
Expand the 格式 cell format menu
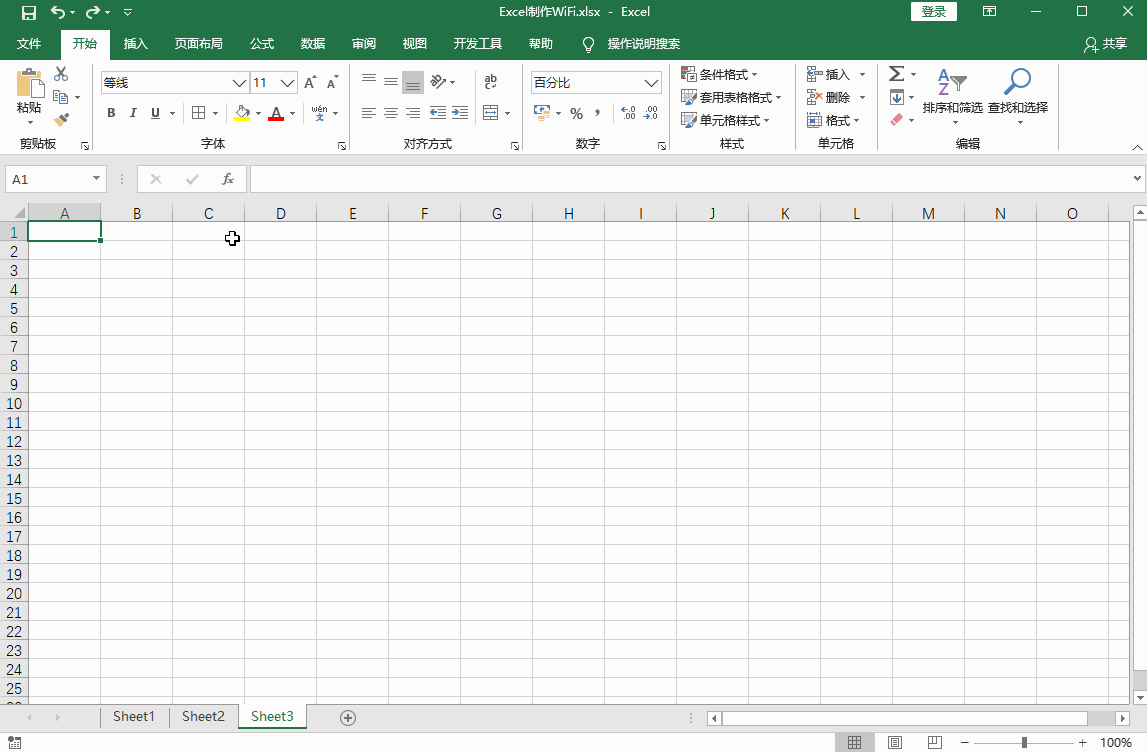tap(833, 120)
